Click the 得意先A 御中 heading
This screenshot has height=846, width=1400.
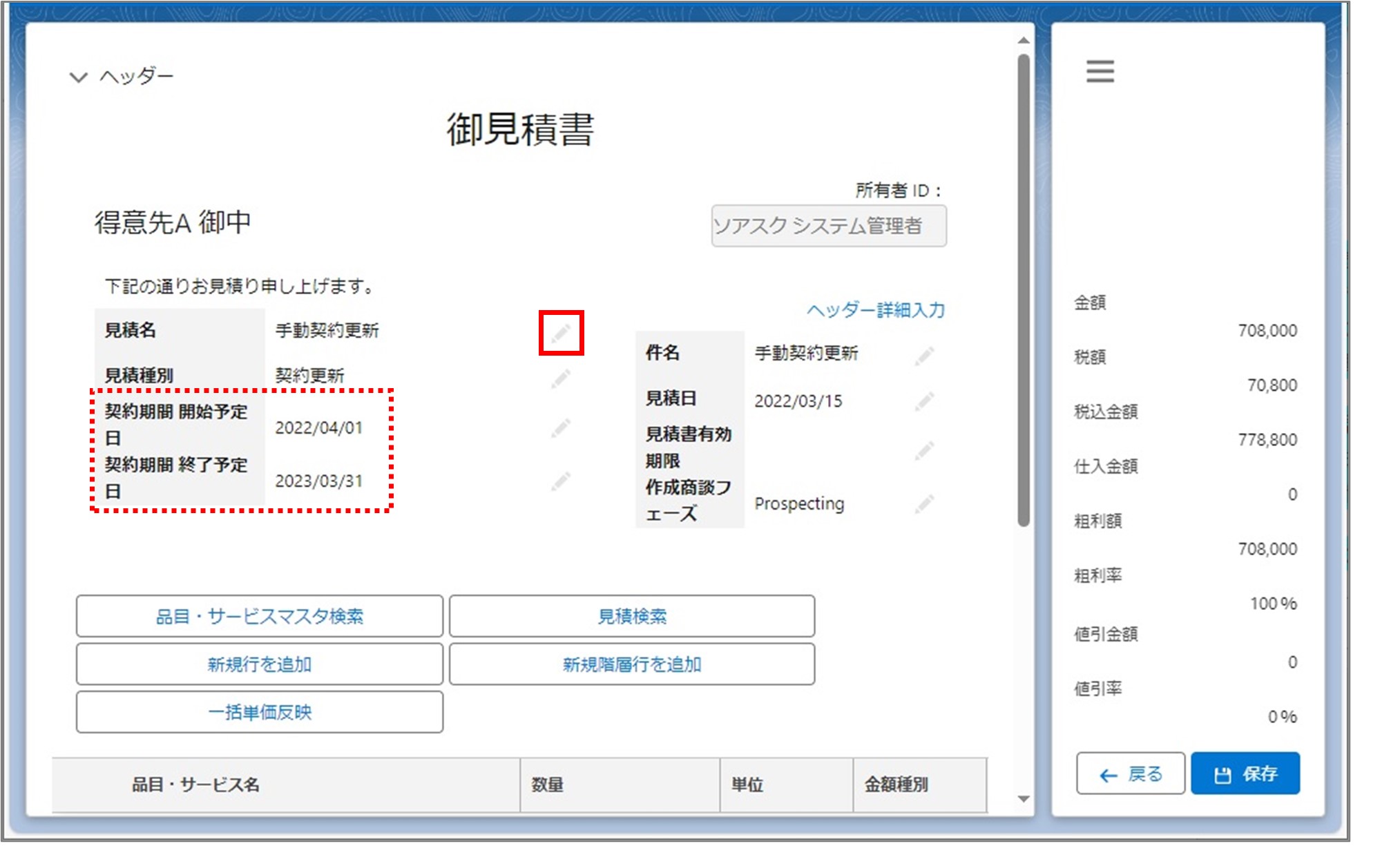[x=173, y=222]
